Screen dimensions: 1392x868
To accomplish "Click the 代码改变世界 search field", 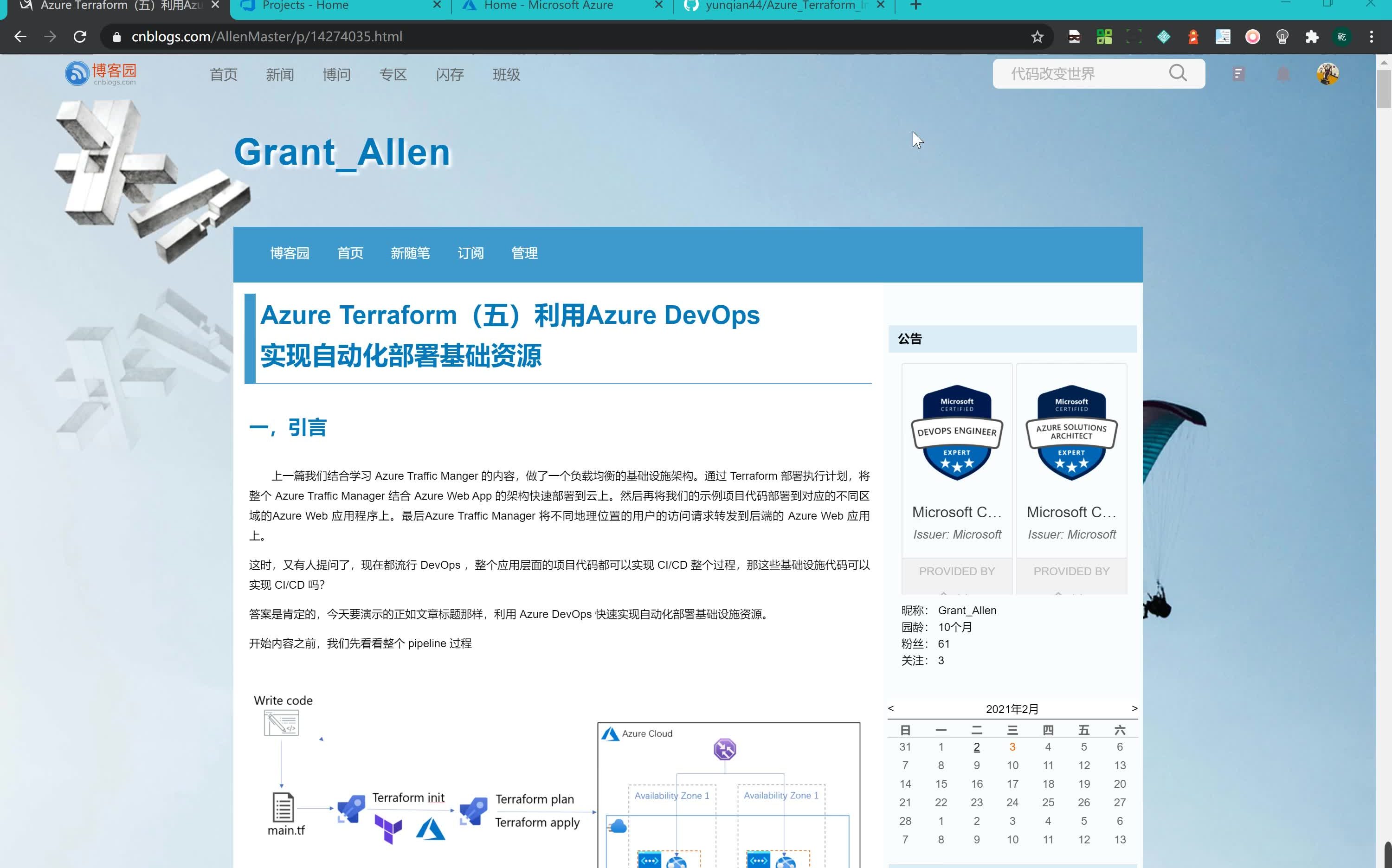I will tap(1079, 73).
